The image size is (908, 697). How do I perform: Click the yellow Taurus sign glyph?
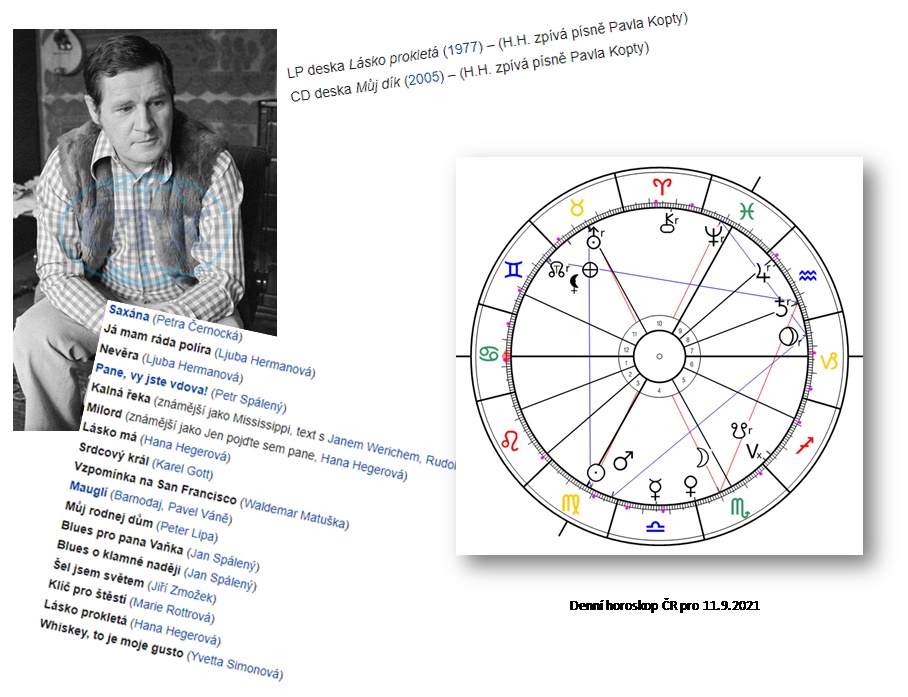(576, 207)
